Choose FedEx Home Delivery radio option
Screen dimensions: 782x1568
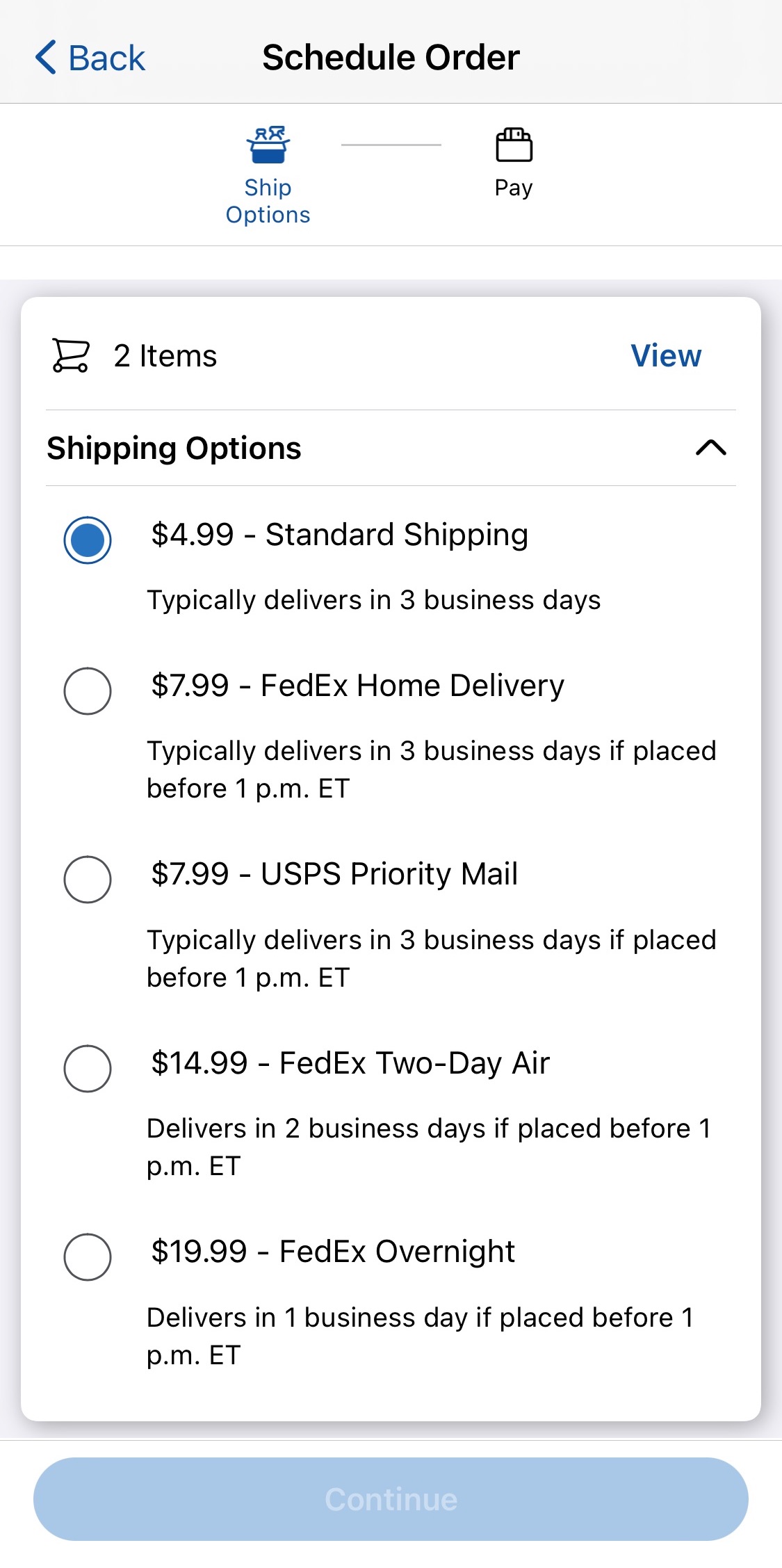click(x=88, y=690)
